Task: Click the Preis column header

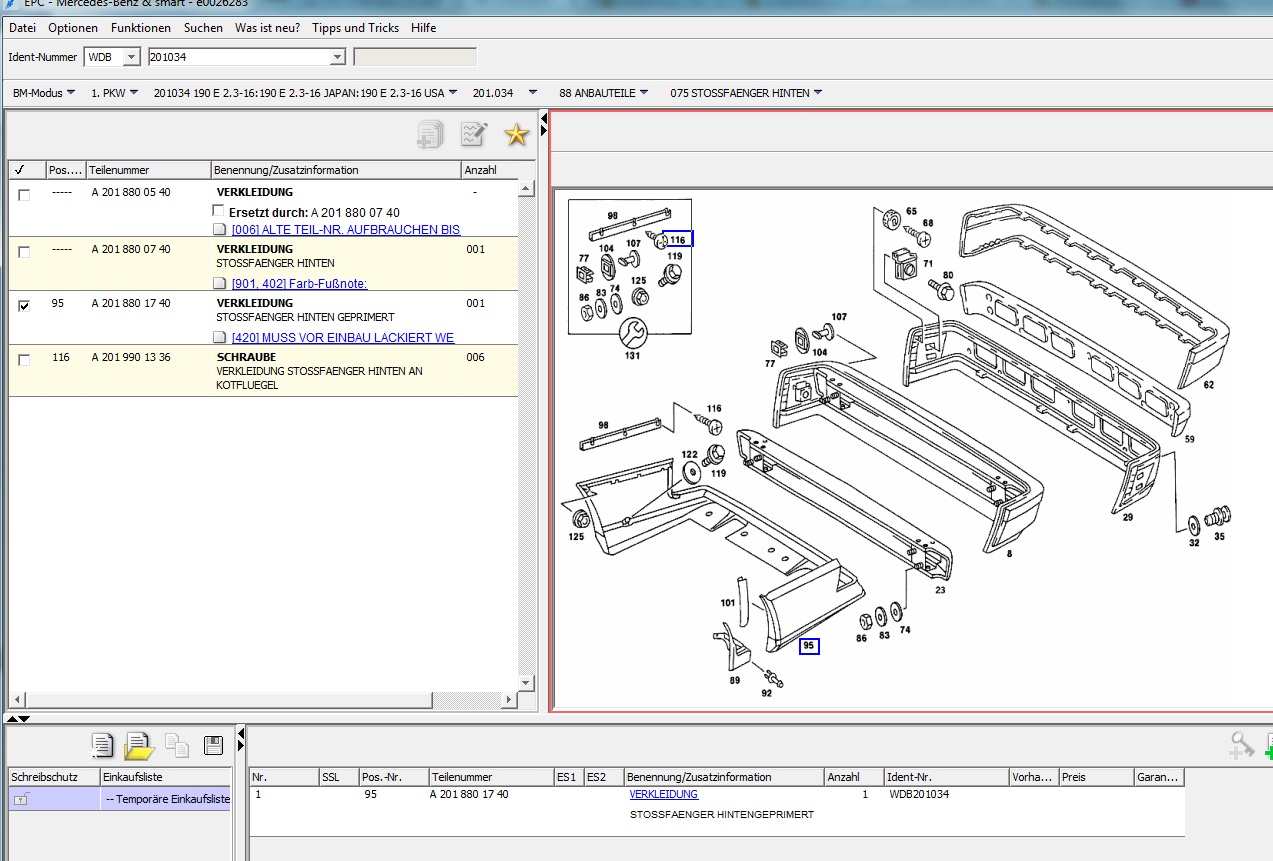Action: 1095,777
